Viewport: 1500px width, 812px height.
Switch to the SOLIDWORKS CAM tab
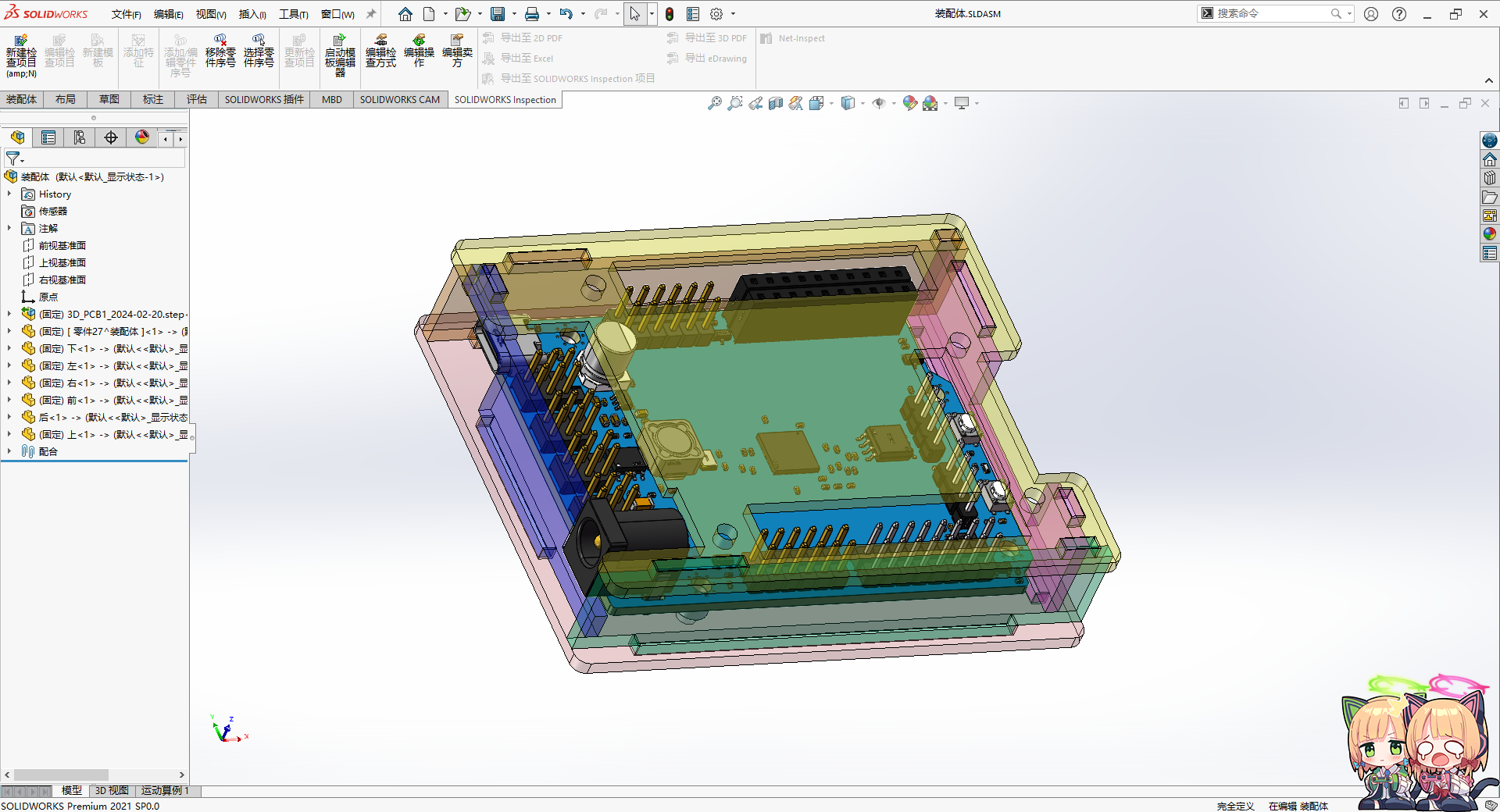point(400,99)
